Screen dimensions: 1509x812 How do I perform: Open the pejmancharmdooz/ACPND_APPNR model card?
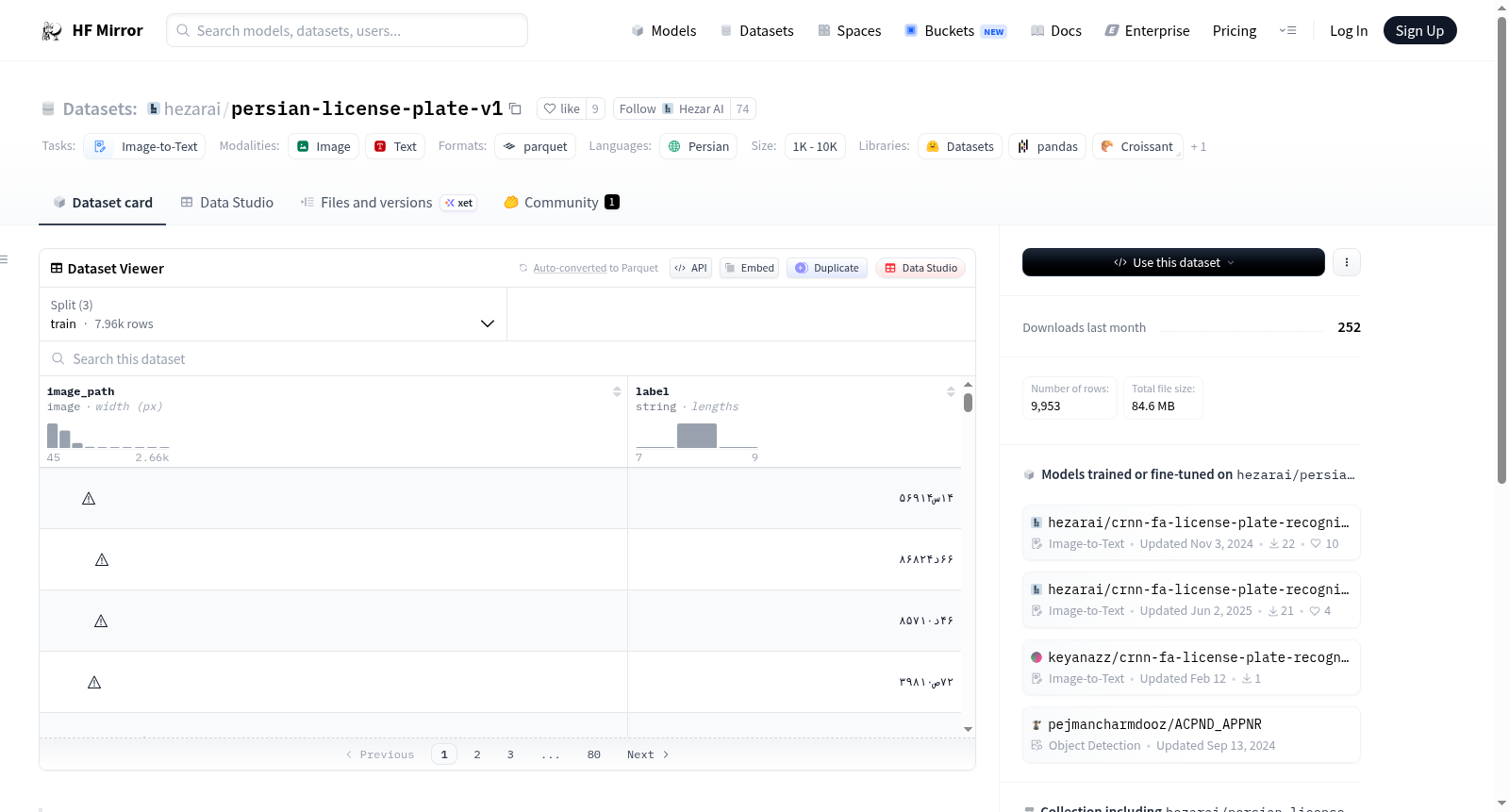click(x=1191, y=735)
